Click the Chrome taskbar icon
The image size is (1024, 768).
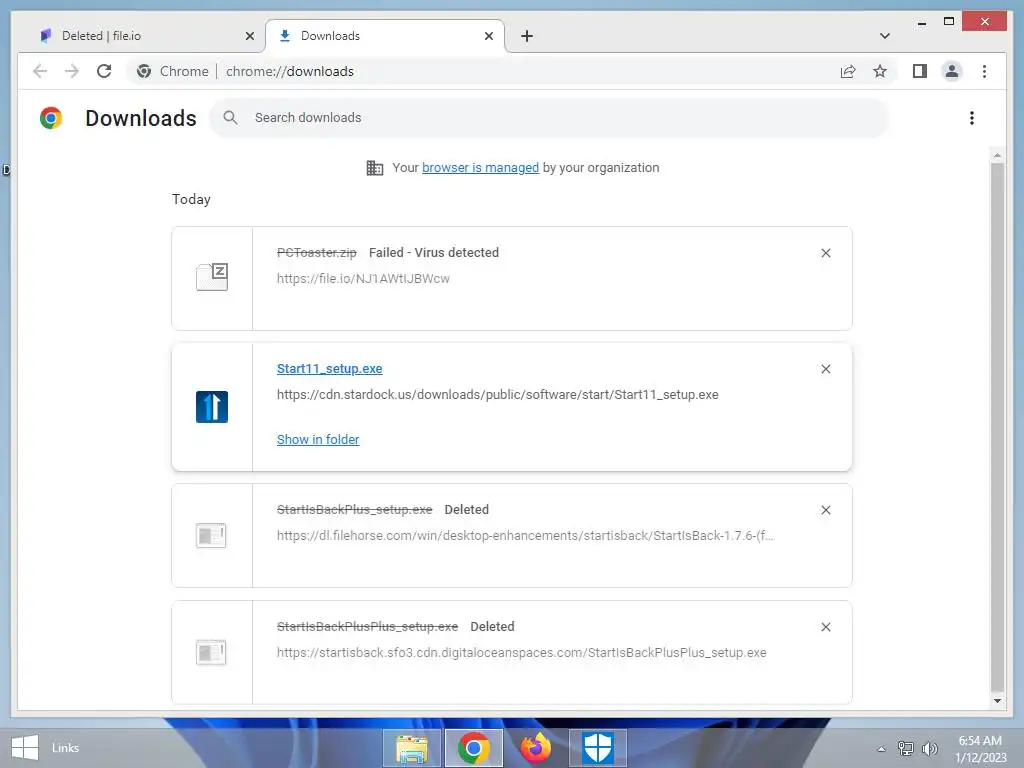point(474,748)
